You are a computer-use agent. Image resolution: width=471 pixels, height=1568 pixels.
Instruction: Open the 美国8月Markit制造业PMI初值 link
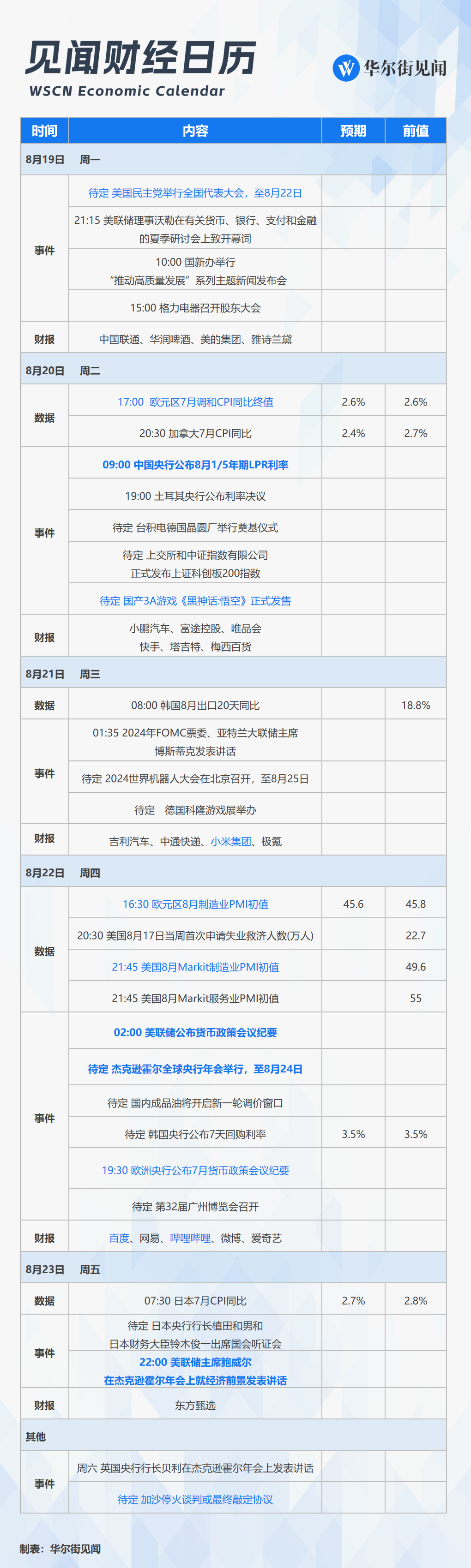pos(195,967)
